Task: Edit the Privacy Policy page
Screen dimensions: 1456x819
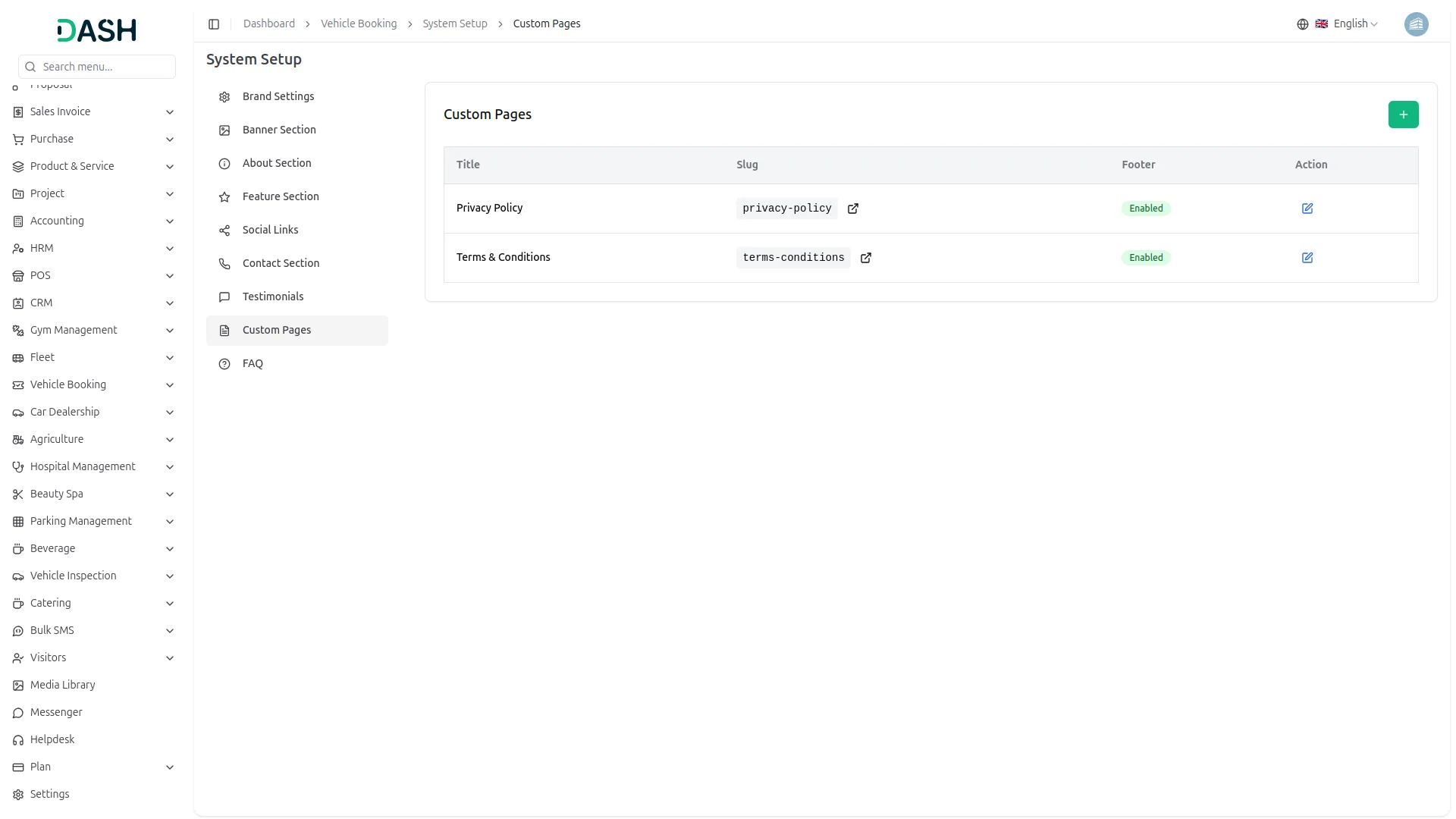Action: click(x=1307, y=209)
